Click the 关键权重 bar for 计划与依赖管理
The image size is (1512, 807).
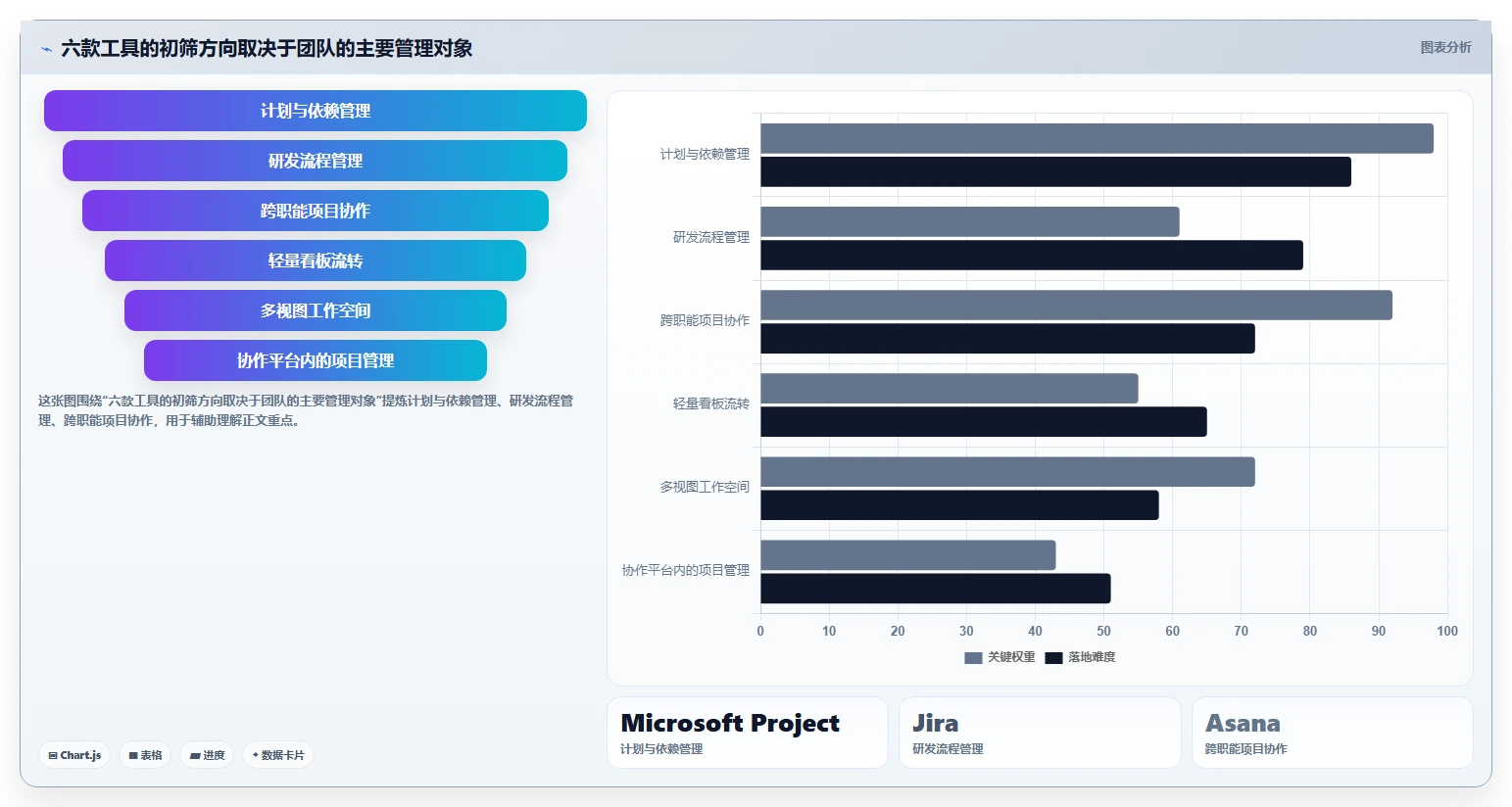[x=1097, y=138]
